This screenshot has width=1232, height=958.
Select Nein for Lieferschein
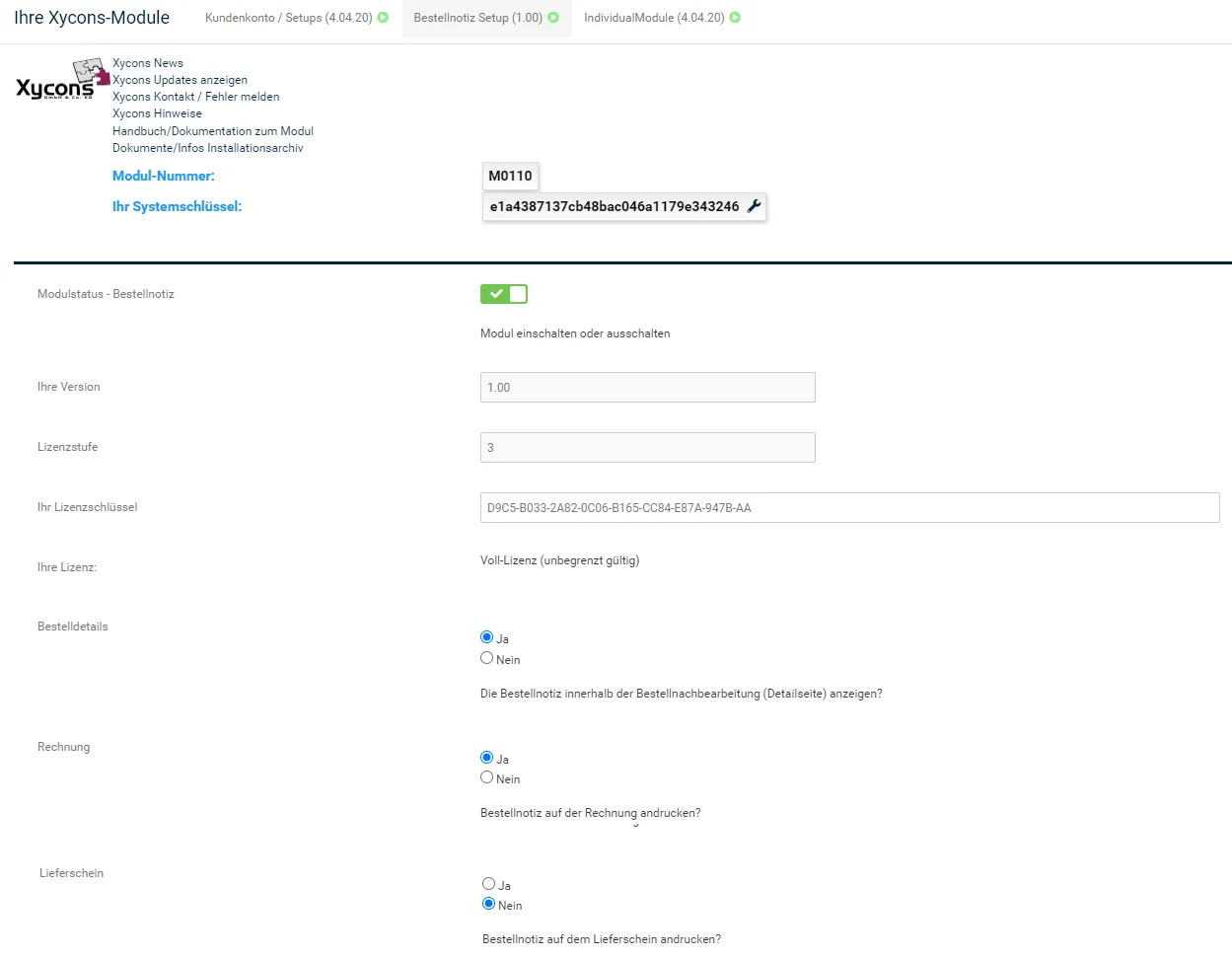click(x=488, y=904)
